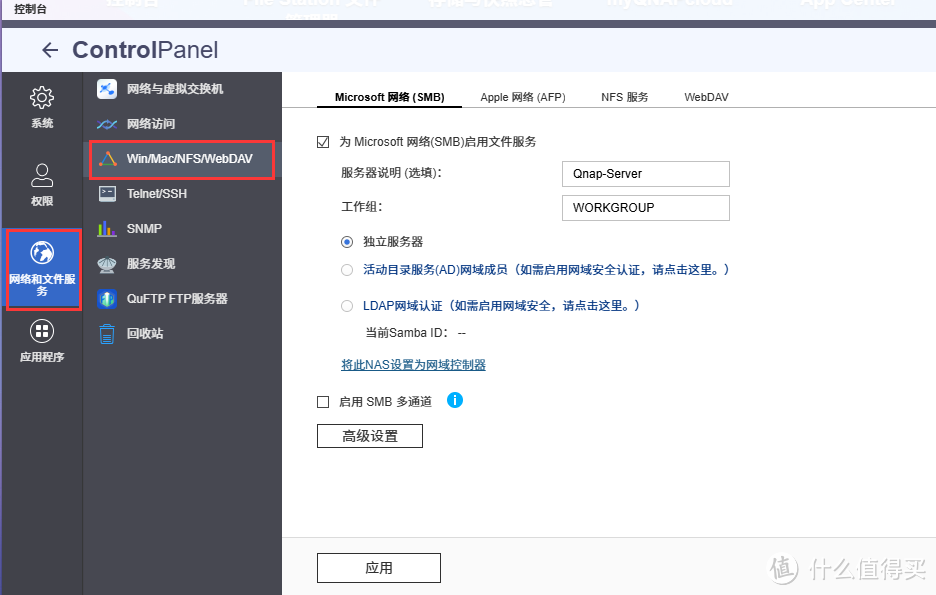
Task: Switch to the Apple 网络 (AFP) tab
Action: [x=522, y=97]
